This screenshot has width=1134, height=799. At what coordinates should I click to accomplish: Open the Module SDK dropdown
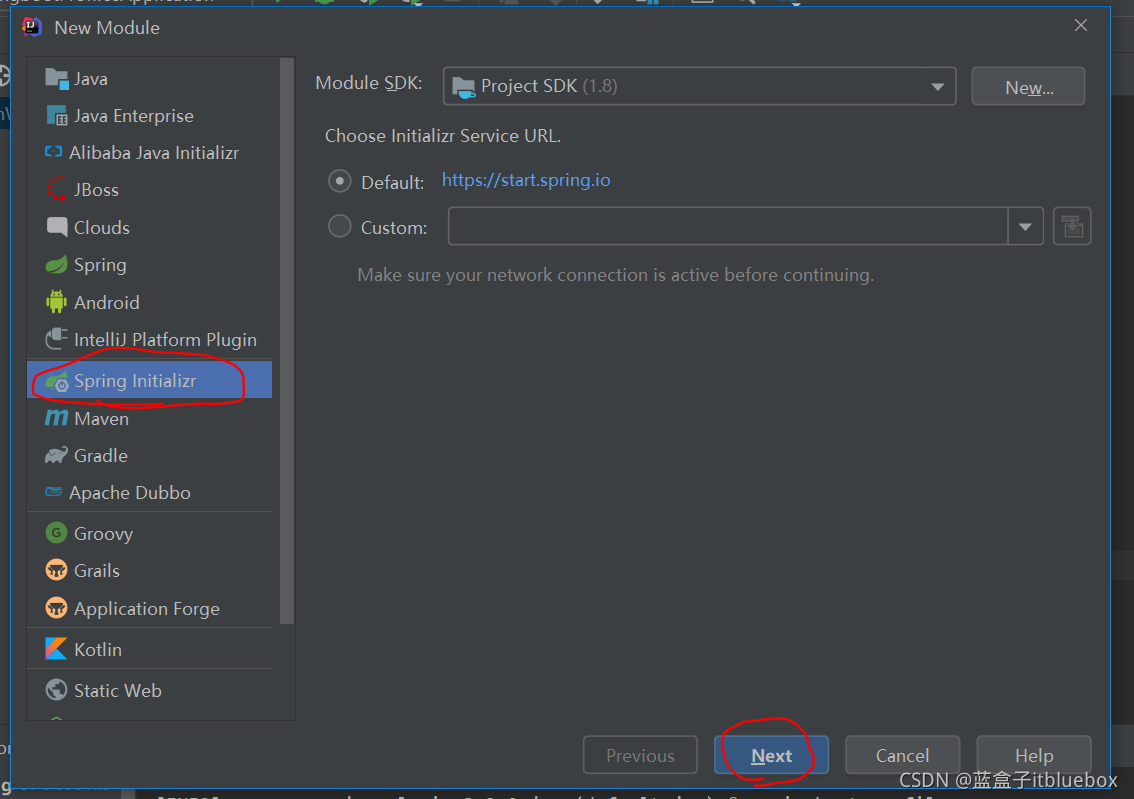click(x=699, y=86)
